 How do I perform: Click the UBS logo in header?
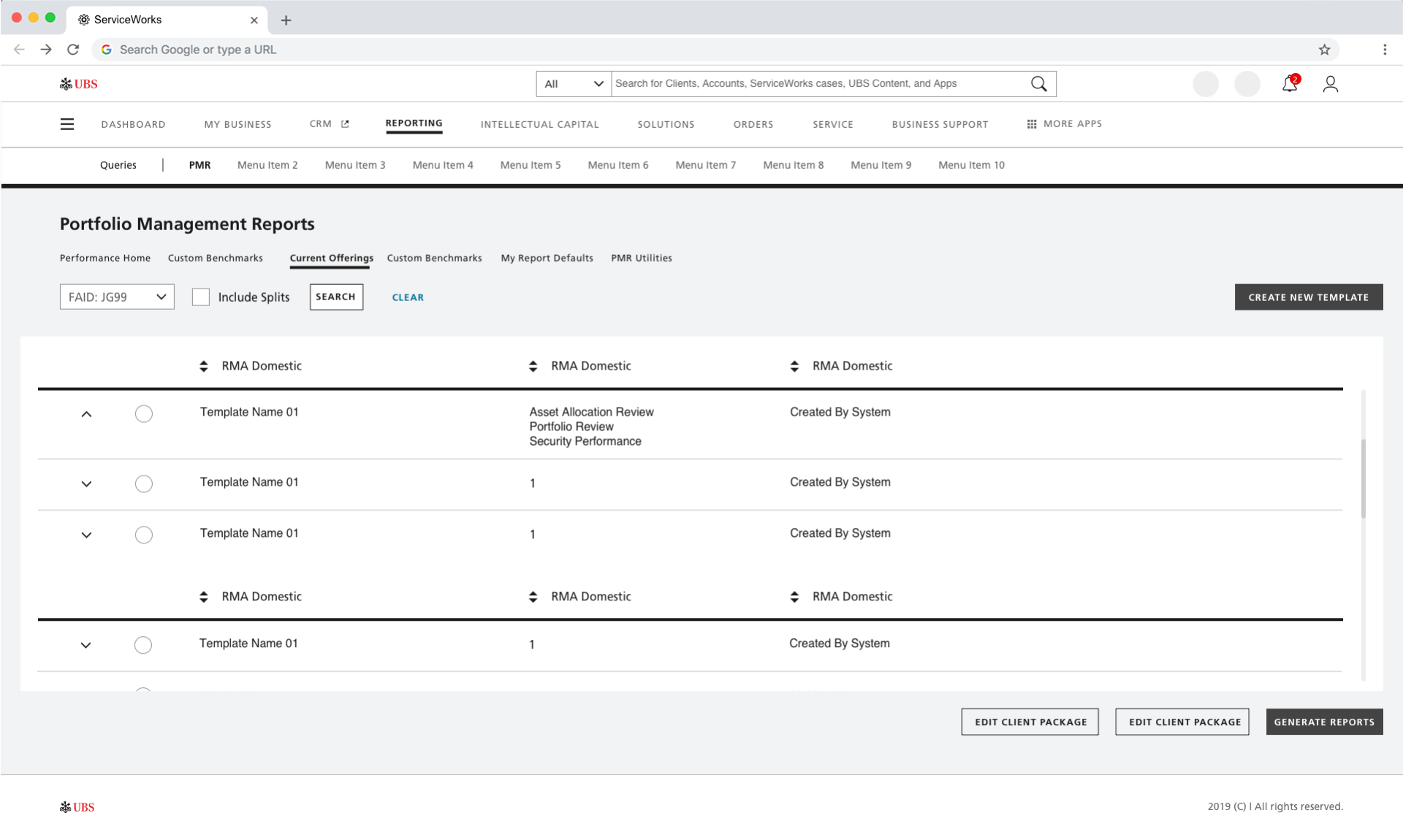tap(79, 84)
